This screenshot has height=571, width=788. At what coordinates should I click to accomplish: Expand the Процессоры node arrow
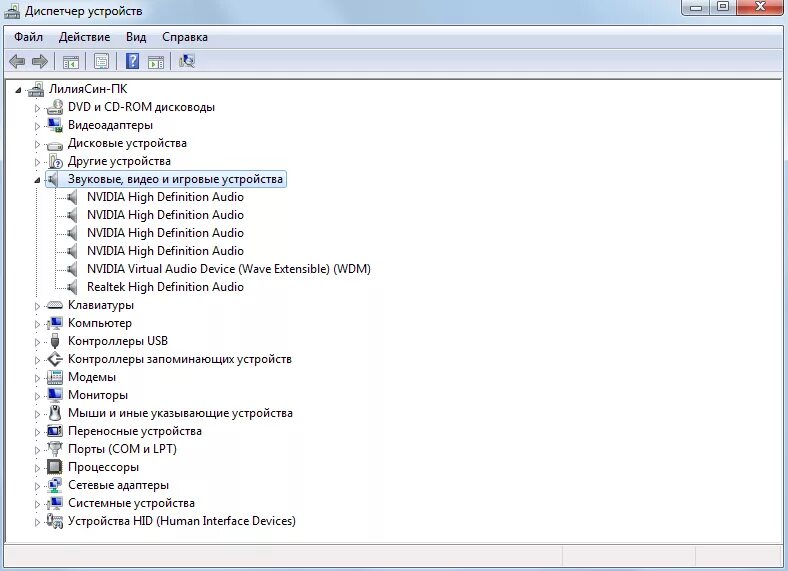[37, 468]
